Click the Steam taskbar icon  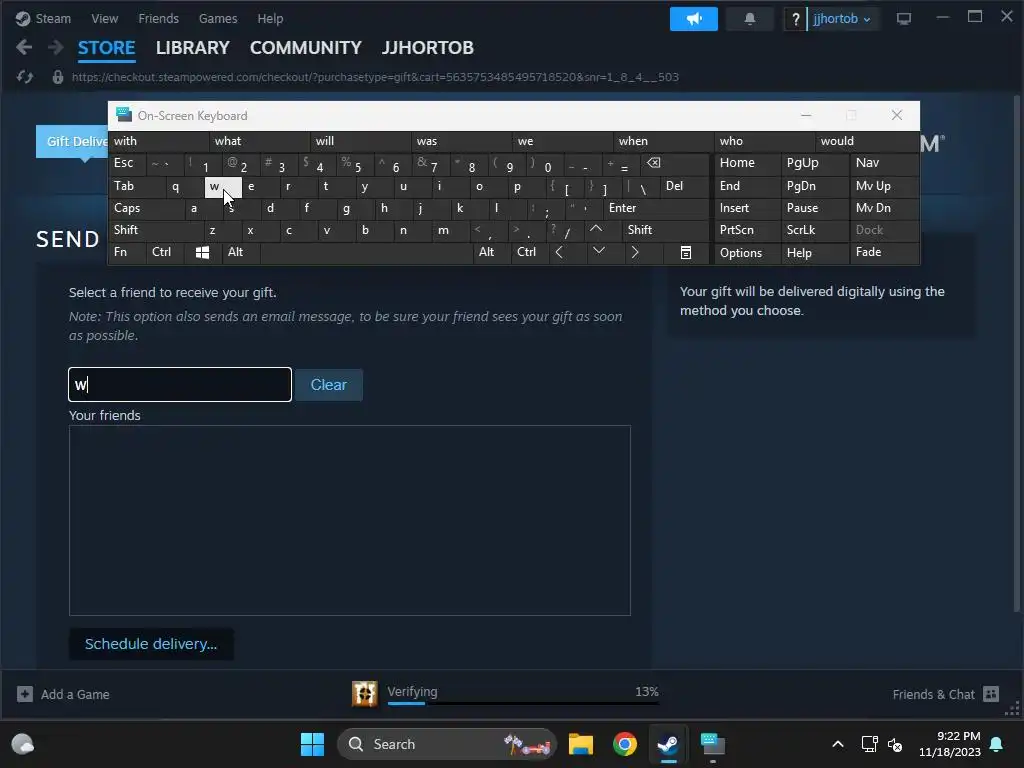[x=667, y=744]
